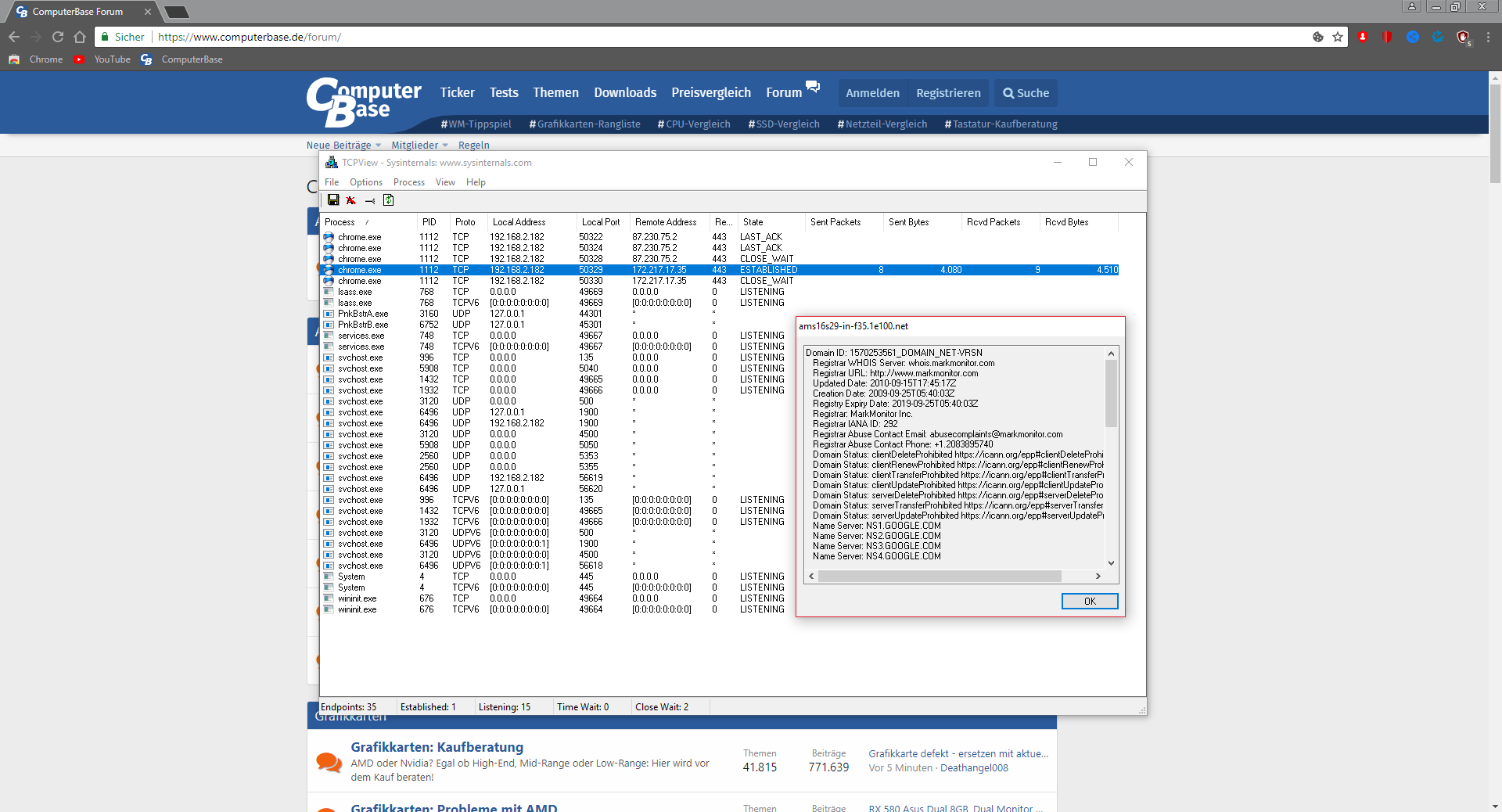Click the TCPView title bar app icon
This screenshot has height=812, width=1502.
coord(332,163)
